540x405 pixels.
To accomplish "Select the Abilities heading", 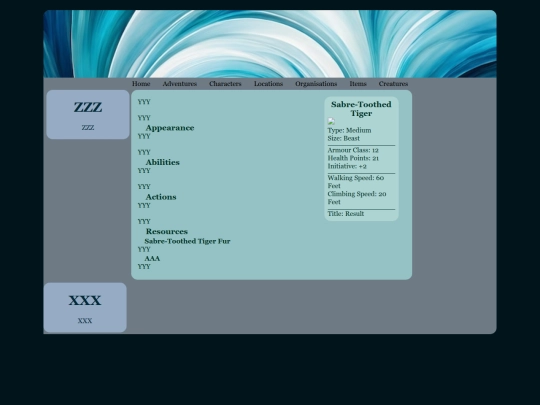I will tap(163, 162).
